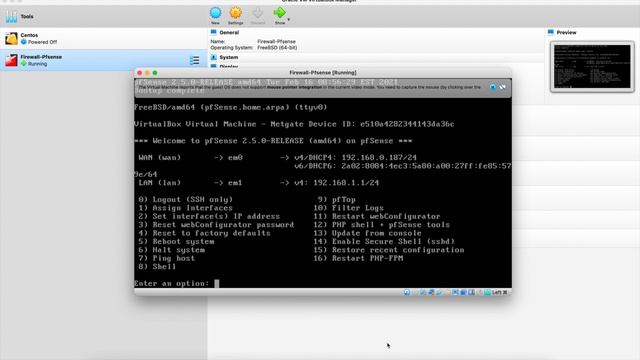Screen dimensions: 640x360
Task: Select the Tools label in sidebar
Action: (x=27, y=17)
